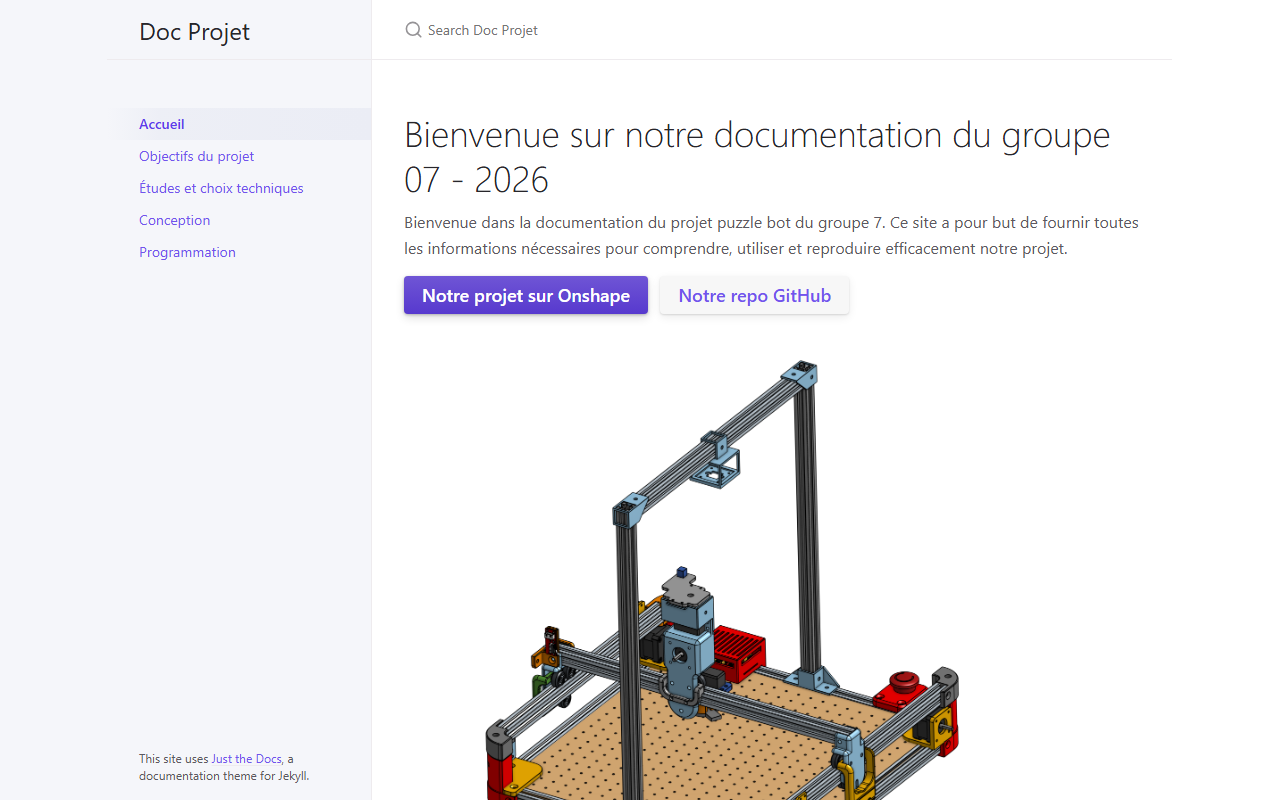Open the Notre repo GitHub button
Image resolution: width=1280 pixels, height=800 pixels.
(x=755, y=295)
